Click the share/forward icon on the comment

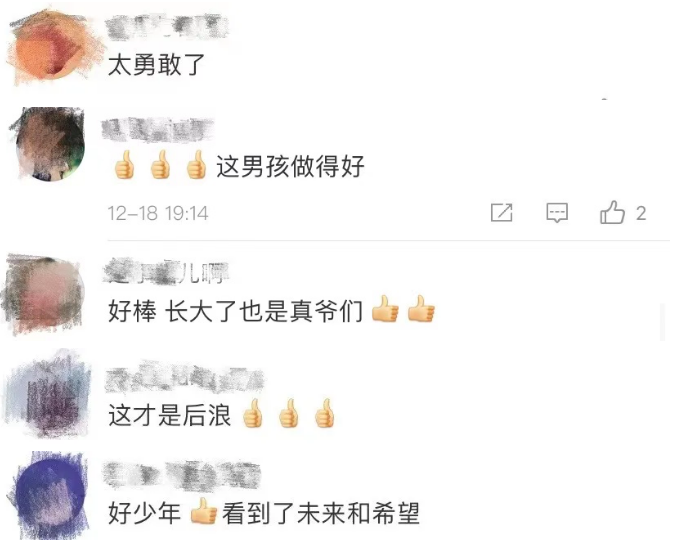point(502,213)
